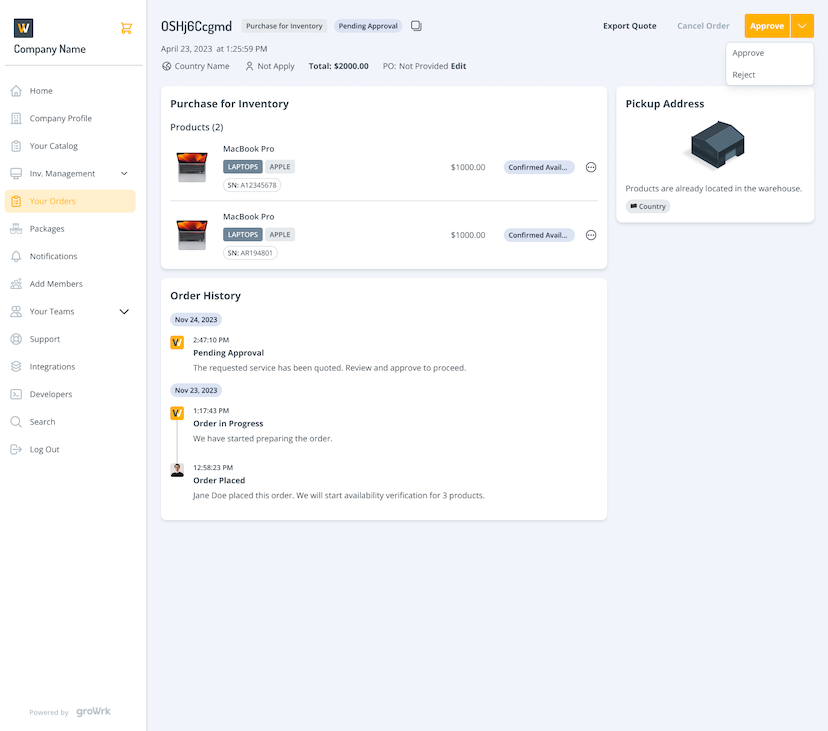Open options menu for MacBook Pro AR194801
The height and width of the screenshot is (731, 828).
(x=591, y=235)
